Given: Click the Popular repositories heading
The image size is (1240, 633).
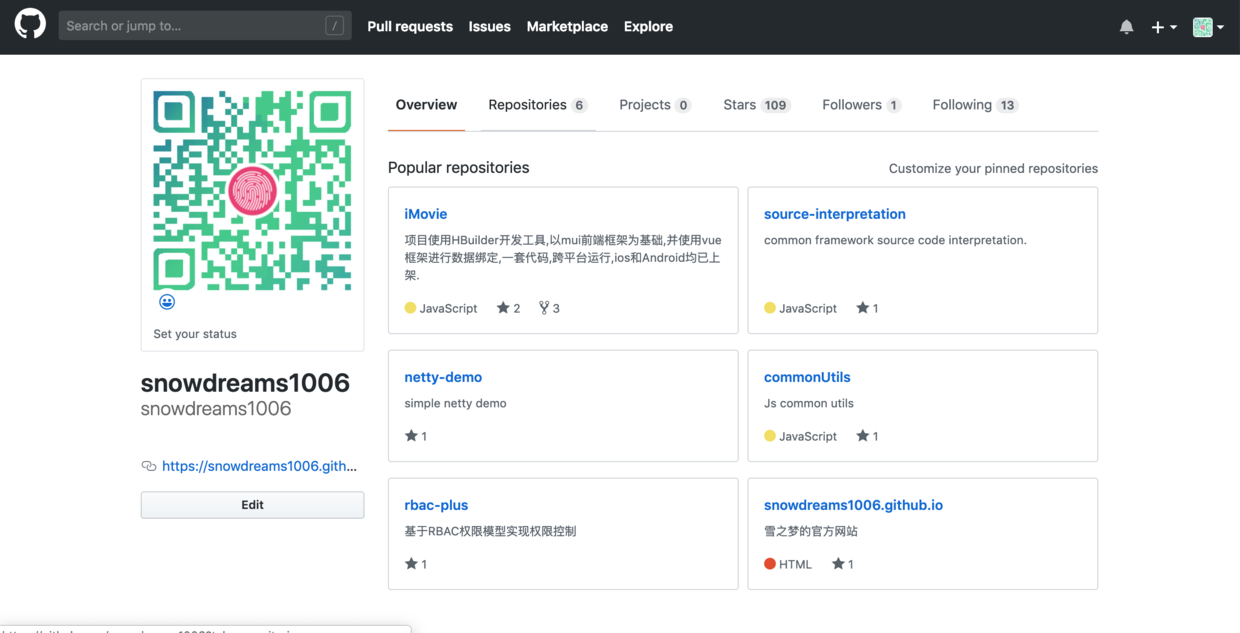Looking at the screenshot, I should pyautogui.click(x=459, y=168).
